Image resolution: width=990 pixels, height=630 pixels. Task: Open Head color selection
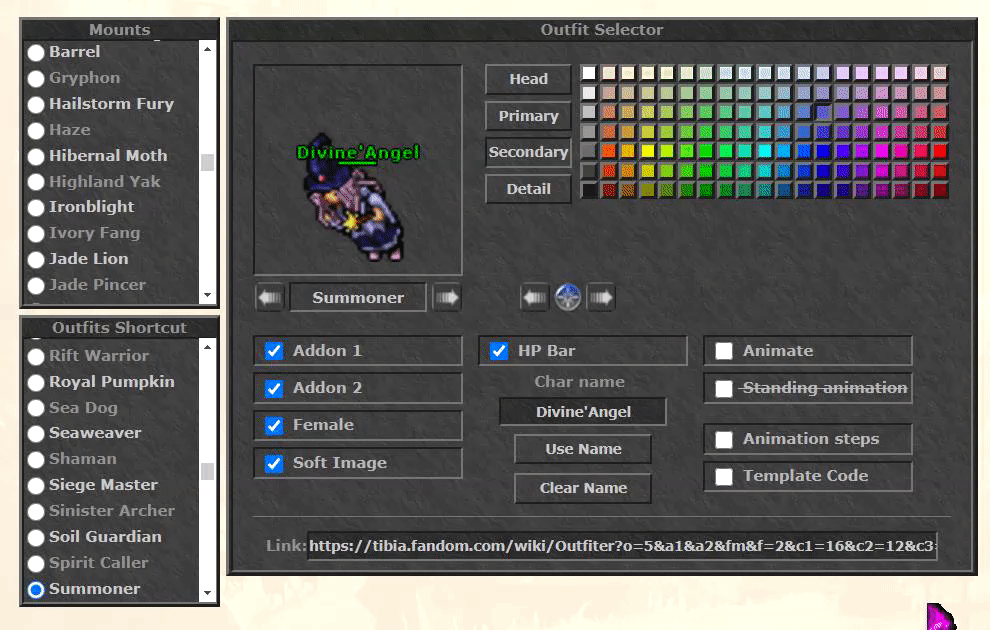point(527,79)
